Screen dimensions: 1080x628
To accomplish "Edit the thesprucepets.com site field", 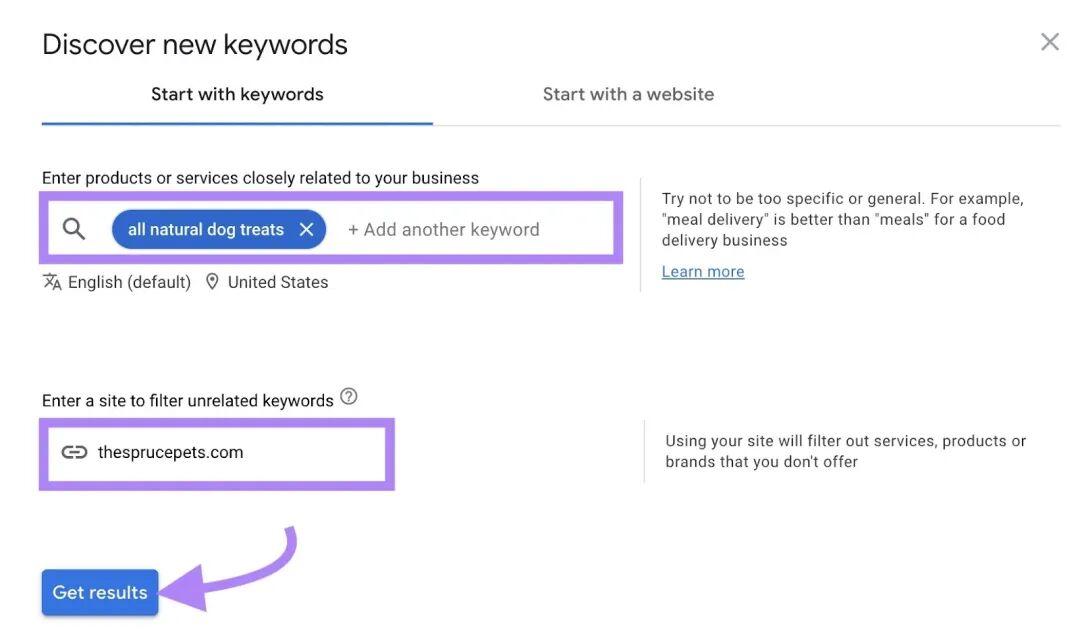I will tap(216, 454).
